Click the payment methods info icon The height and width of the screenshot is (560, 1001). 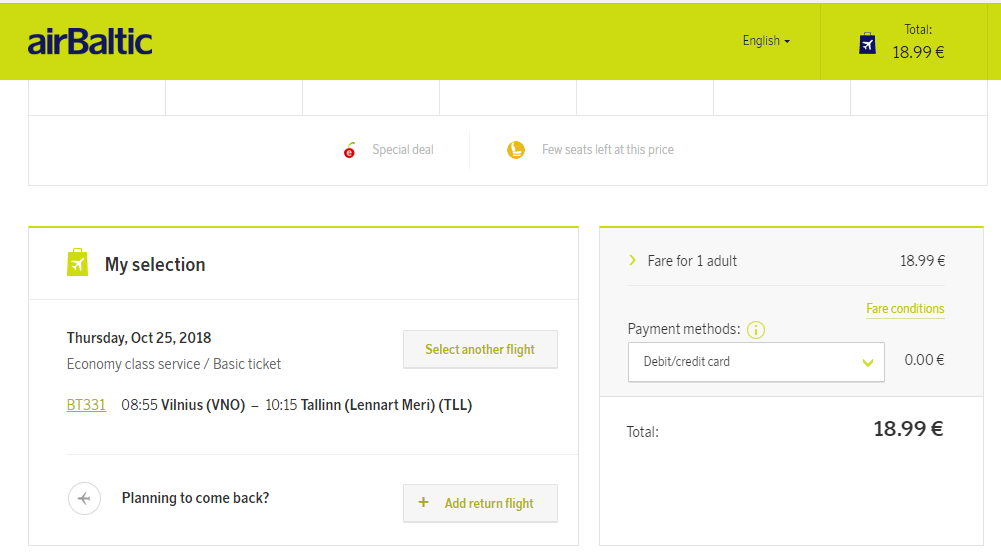(x=756, y=329)
